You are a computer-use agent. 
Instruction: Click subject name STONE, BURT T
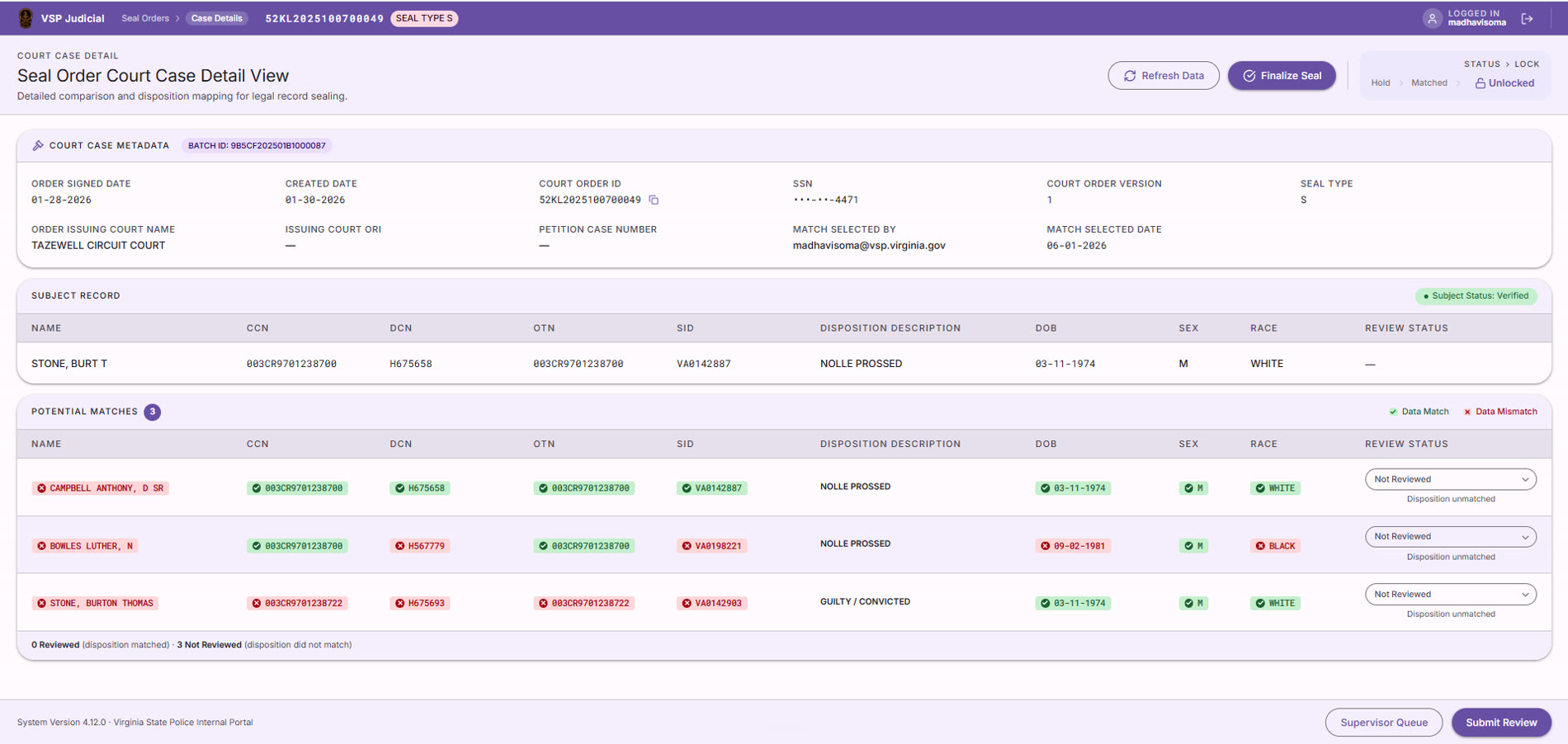(69, 364)
